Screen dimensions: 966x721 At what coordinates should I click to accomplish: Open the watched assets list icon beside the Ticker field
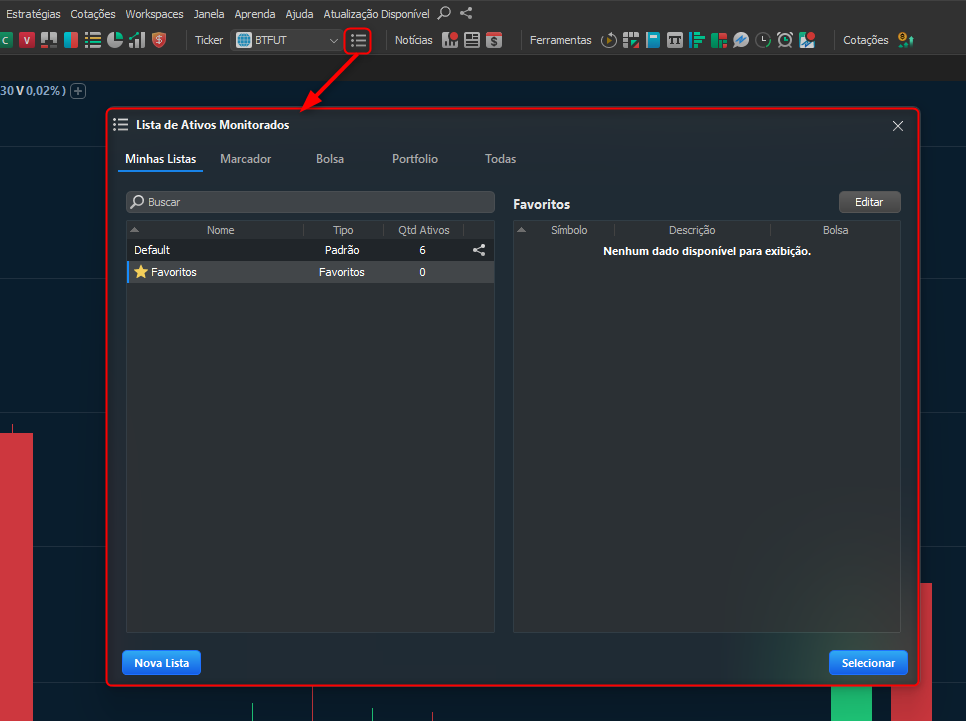[x=358, y=41]
